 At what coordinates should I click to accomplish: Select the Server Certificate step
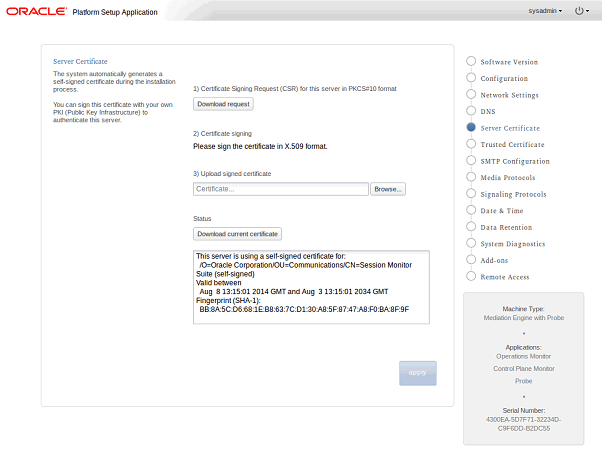510,128
